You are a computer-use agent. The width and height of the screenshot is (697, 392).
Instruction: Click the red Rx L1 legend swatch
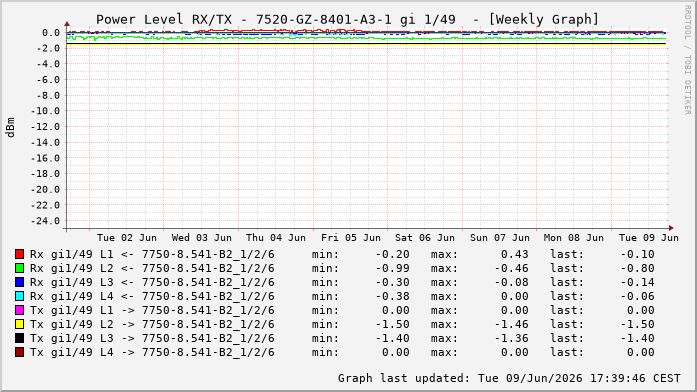[19, 254]
